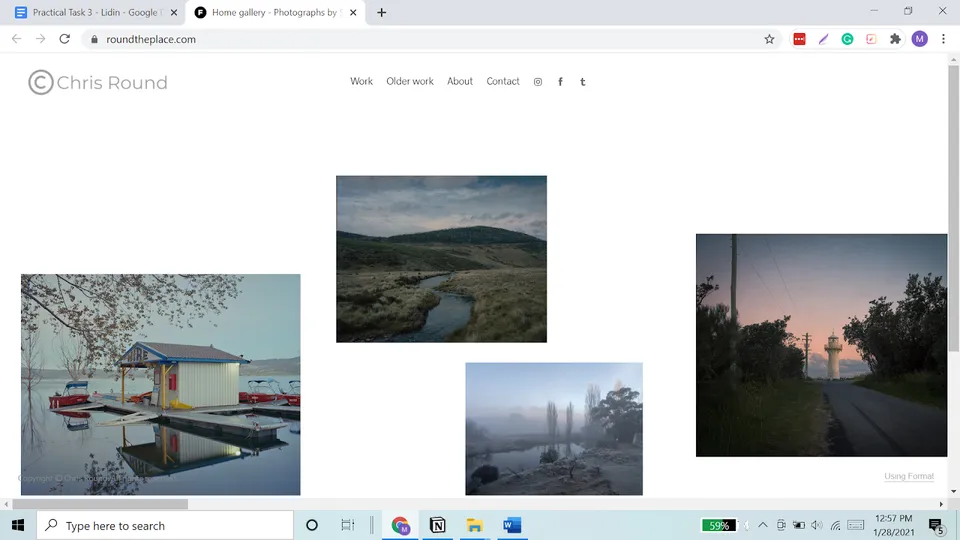960x540 pixels.
Task: Open Notion from the taskbar
Action: click(x=437, y=525)
